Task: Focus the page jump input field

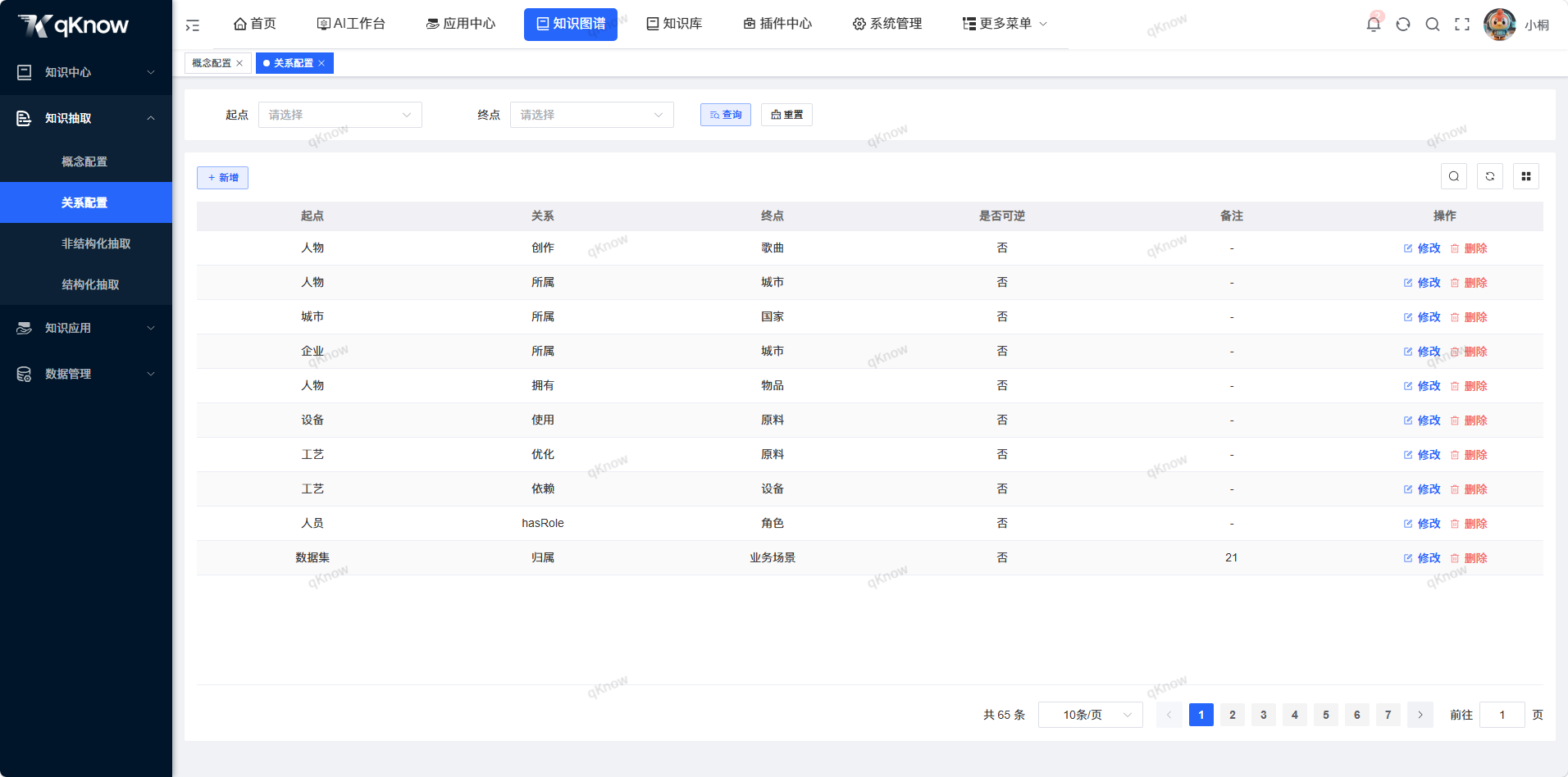Action: click(x=1502, y=715)
